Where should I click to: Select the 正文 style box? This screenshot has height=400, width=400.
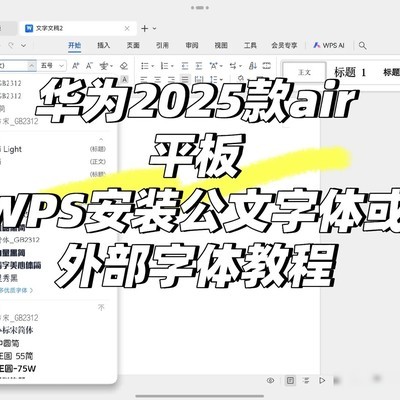point(304,72)
